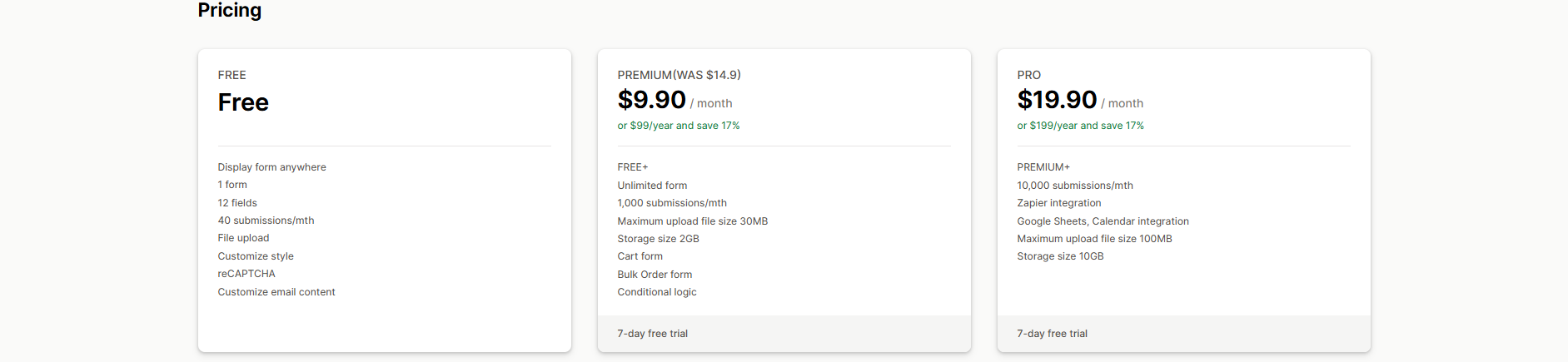Select the Free plan card title
Image resolution: width=1568 pixels, height=362 pixels.
[x=243, y=102]
